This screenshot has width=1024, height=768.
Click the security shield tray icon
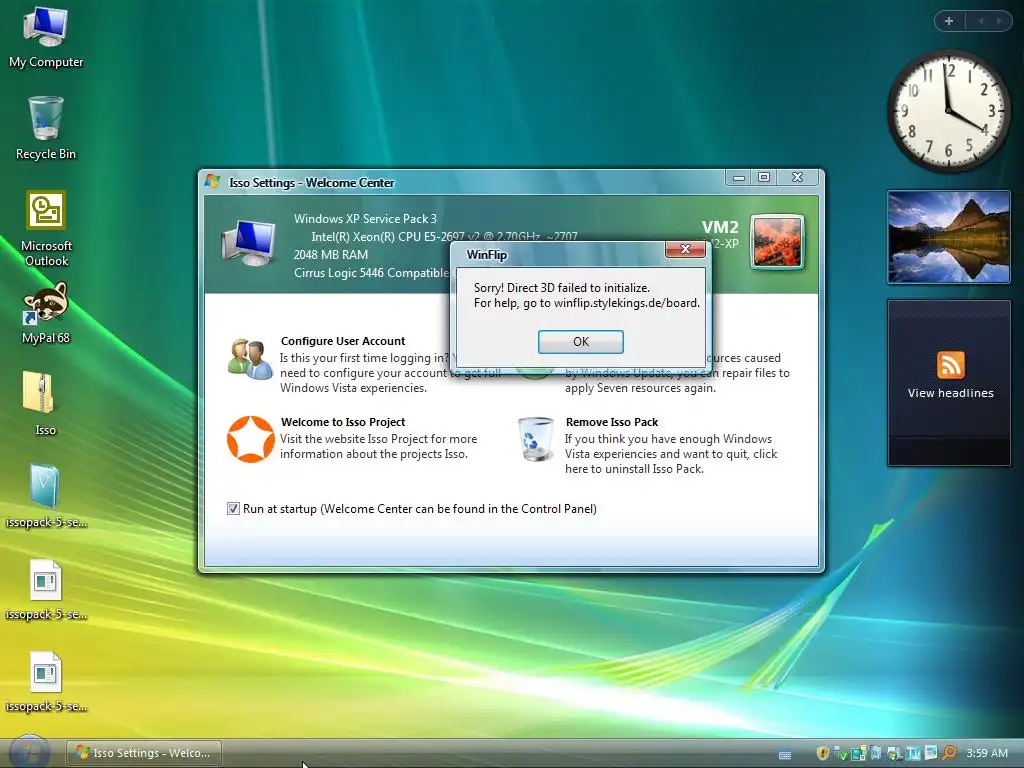click(823, 753)
